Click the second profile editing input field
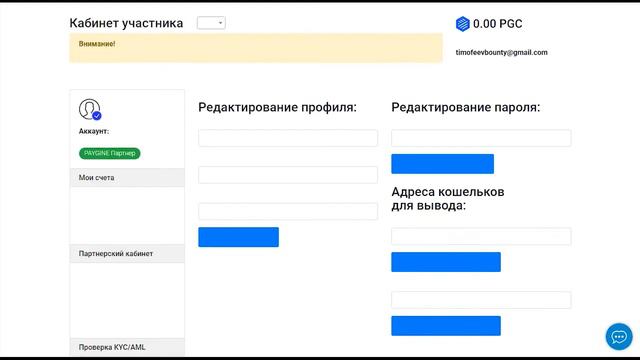Viewport: 640px width, 360px height. click(288, 175)
